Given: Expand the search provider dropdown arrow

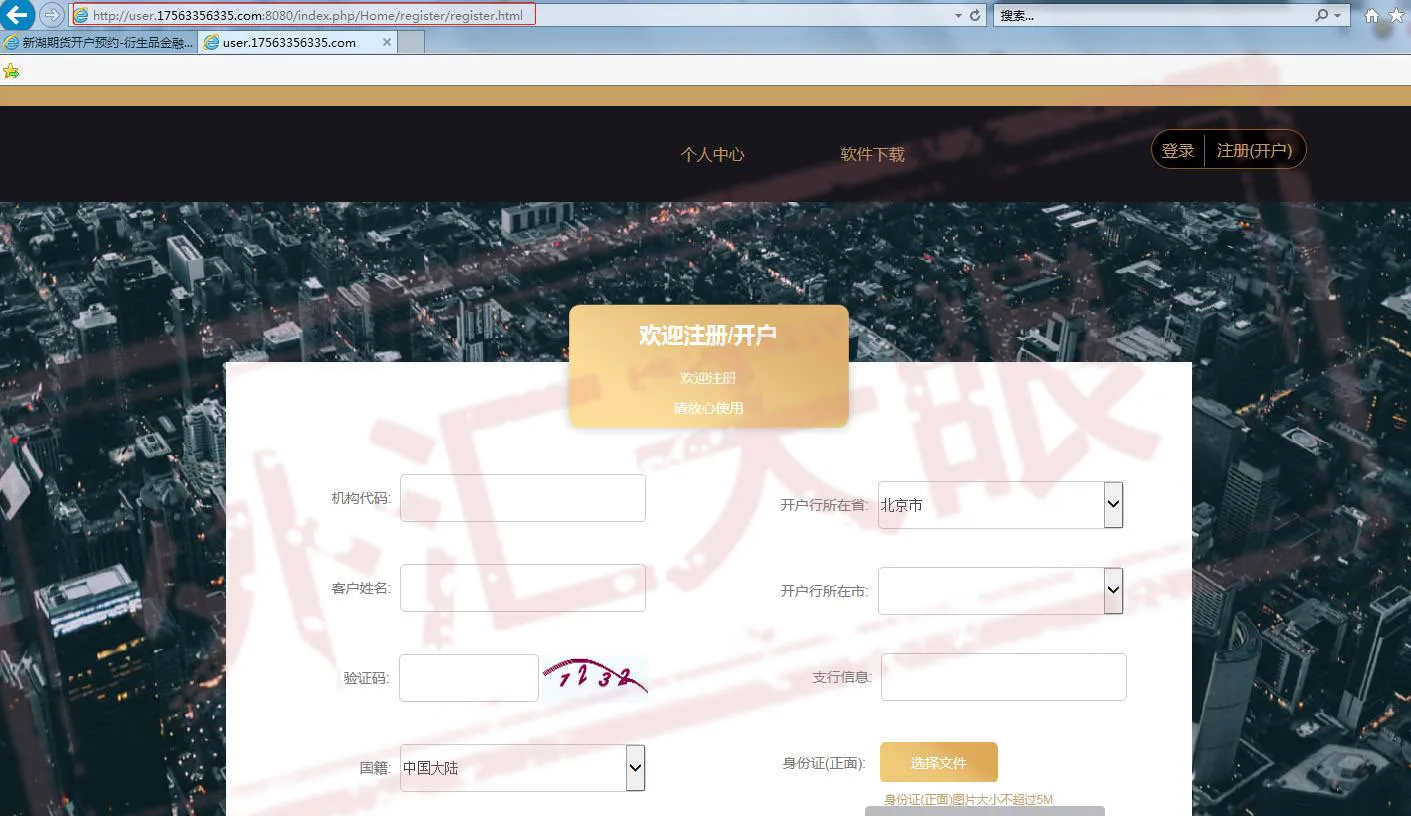Looking at the screenshot, I should (x=1338, y=15).
